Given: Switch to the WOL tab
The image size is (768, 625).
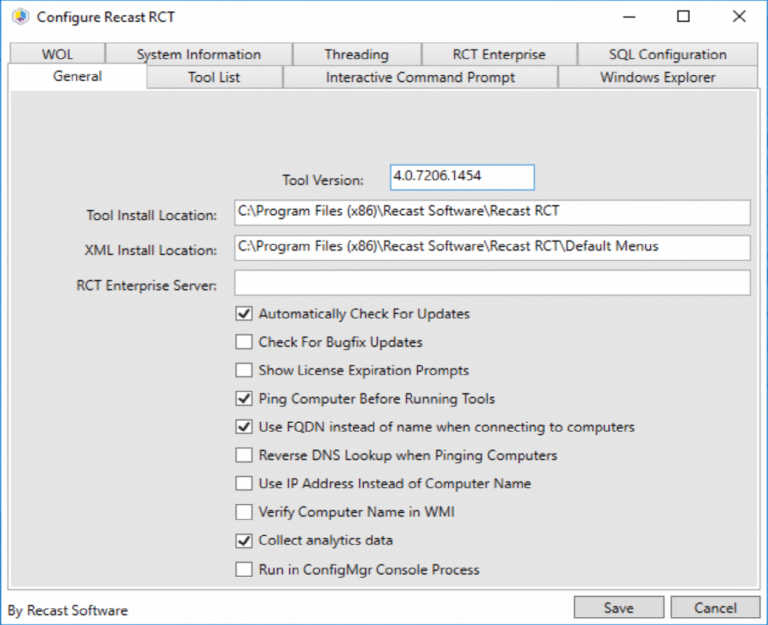Looking at the screenshot, I should [x=57, y=54].
